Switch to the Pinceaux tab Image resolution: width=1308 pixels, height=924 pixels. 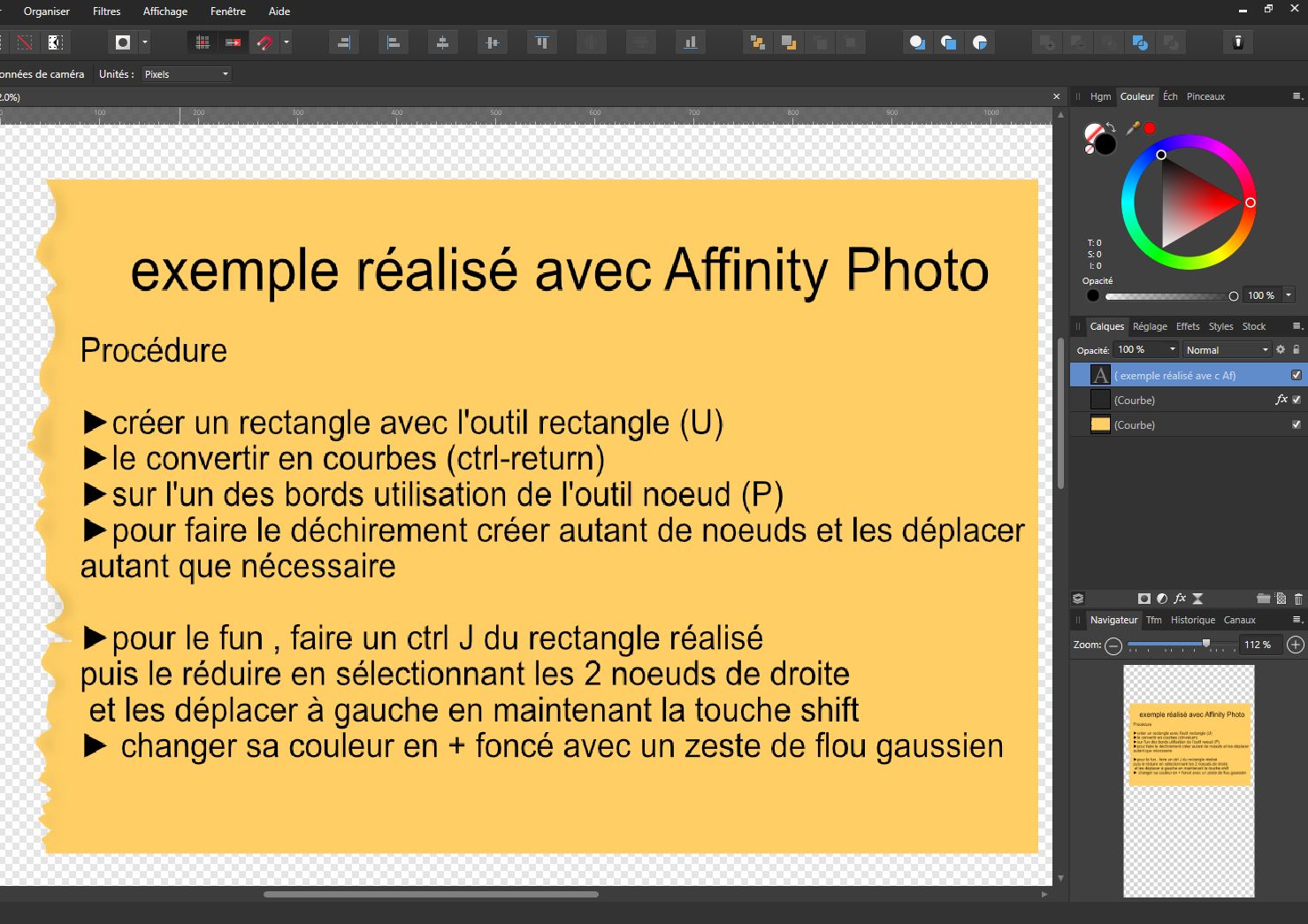click(1205, 96)
